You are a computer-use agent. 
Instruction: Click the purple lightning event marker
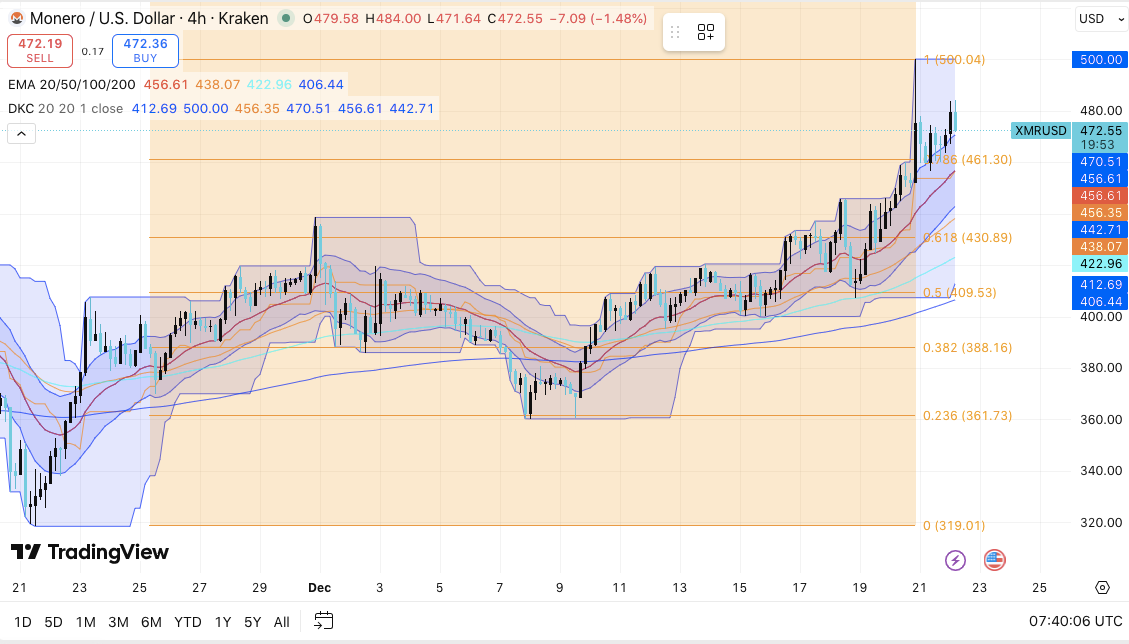(955, 560)
